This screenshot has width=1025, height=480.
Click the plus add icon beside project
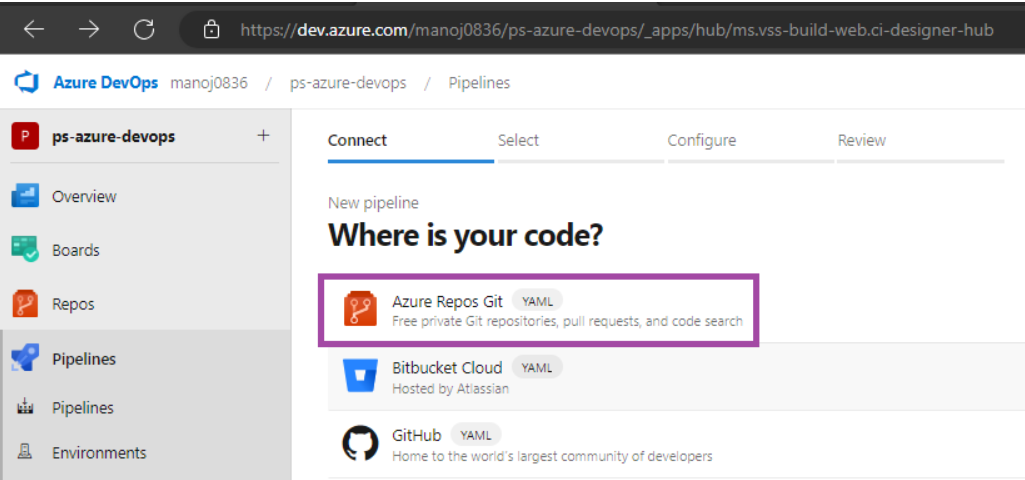(263, 135)
